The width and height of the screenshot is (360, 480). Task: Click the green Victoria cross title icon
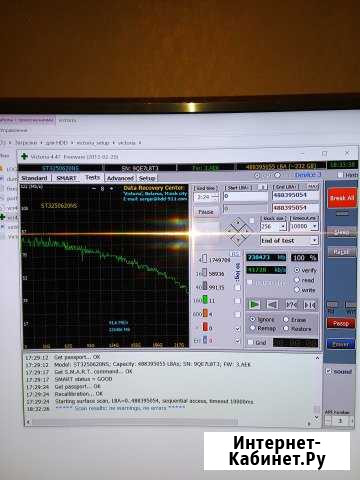[24, 156]
